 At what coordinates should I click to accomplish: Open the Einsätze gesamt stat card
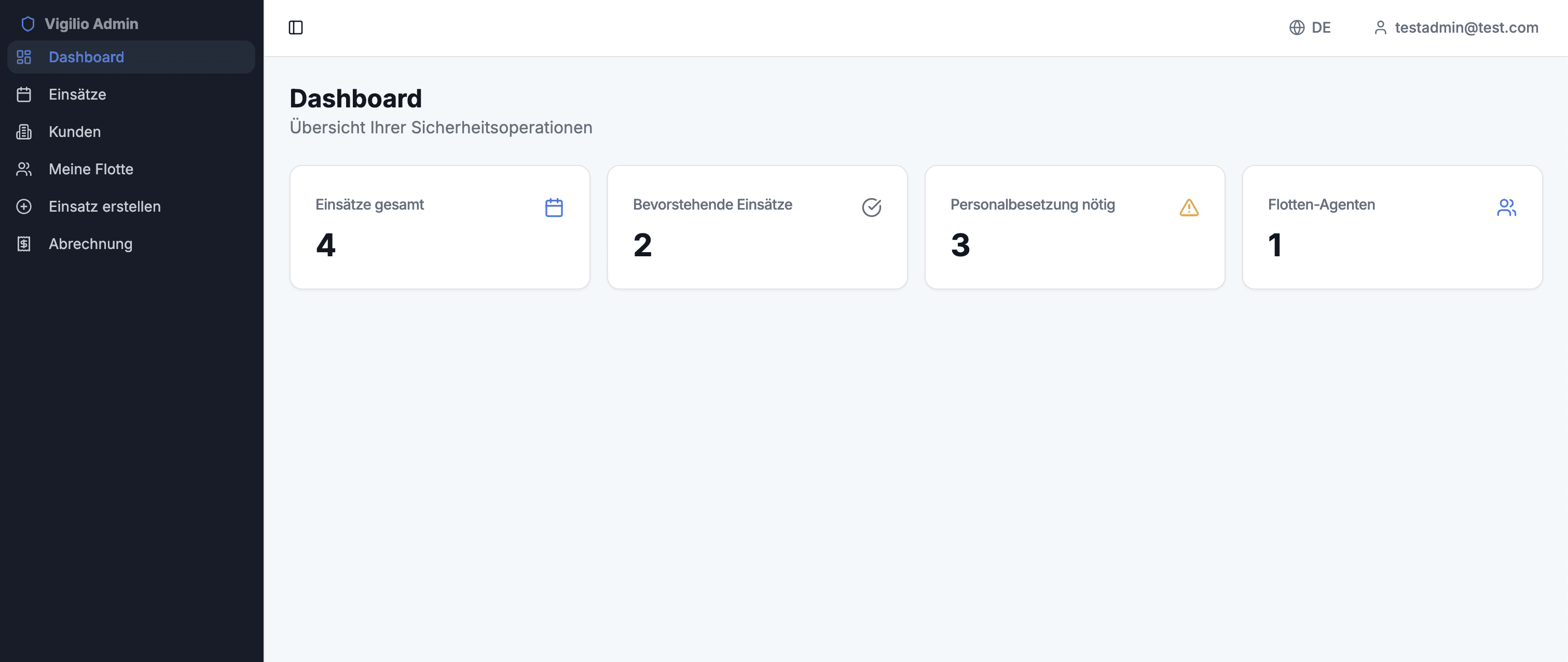(x=439, y=227)
